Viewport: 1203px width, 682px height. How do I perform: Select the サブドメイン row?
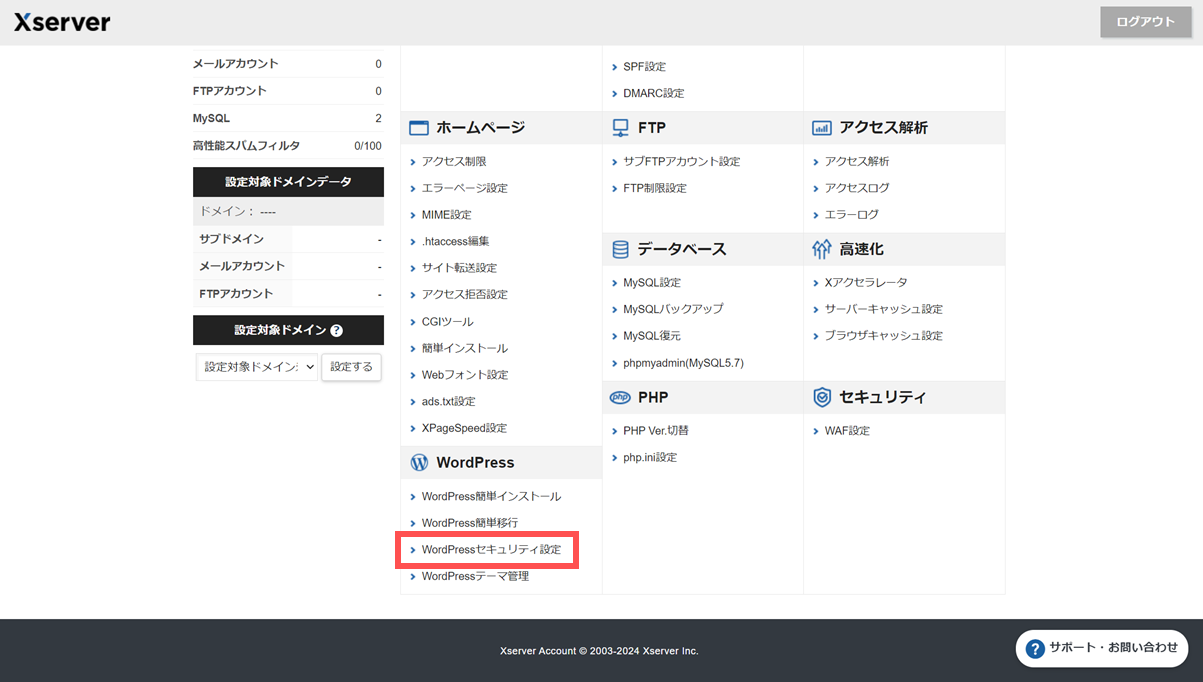point(288,239)
